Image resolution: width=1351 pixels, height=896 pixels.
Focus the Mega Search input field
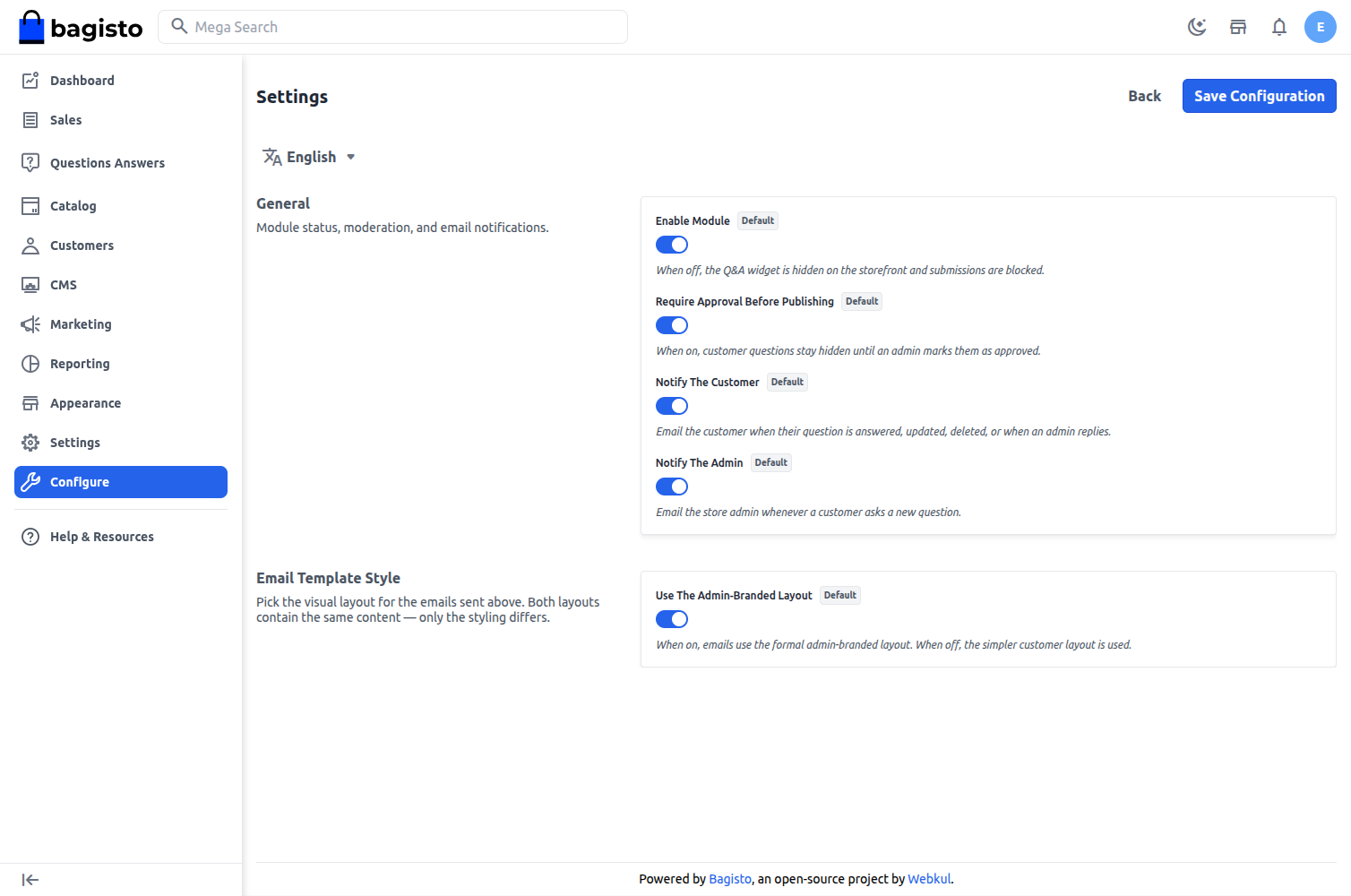click(392, 27)
